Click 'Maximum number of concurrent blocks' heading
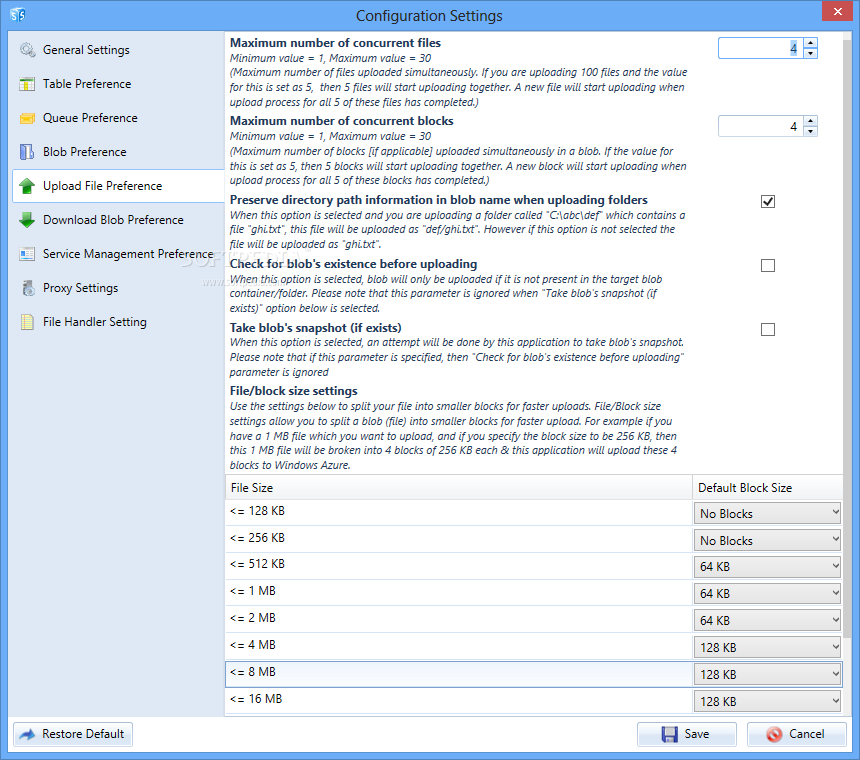Image resolution: width=860 pixels, height=760 pixels. click(342, 121)
